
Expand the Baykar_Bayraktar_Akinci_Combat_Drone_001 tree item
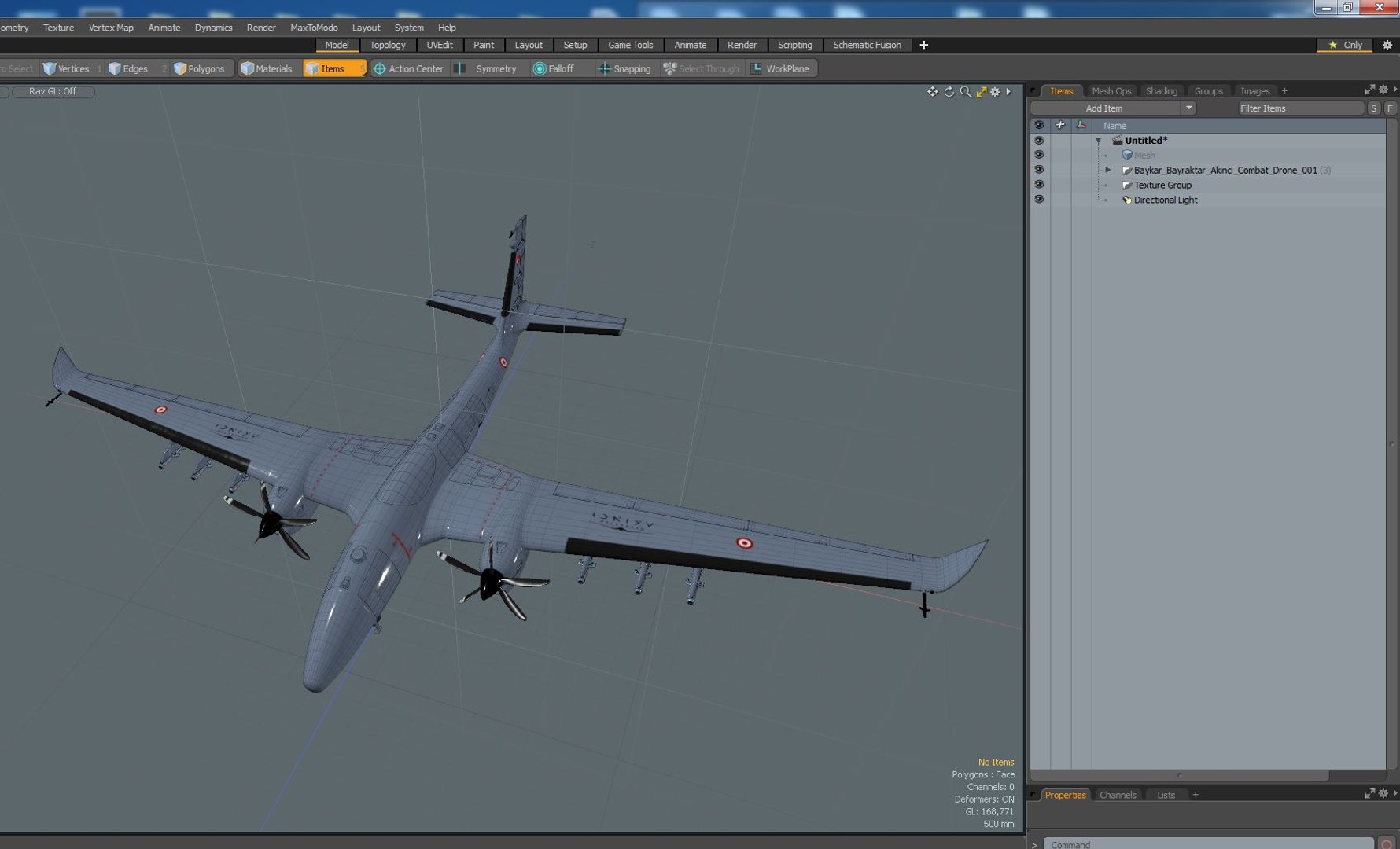1107,170
